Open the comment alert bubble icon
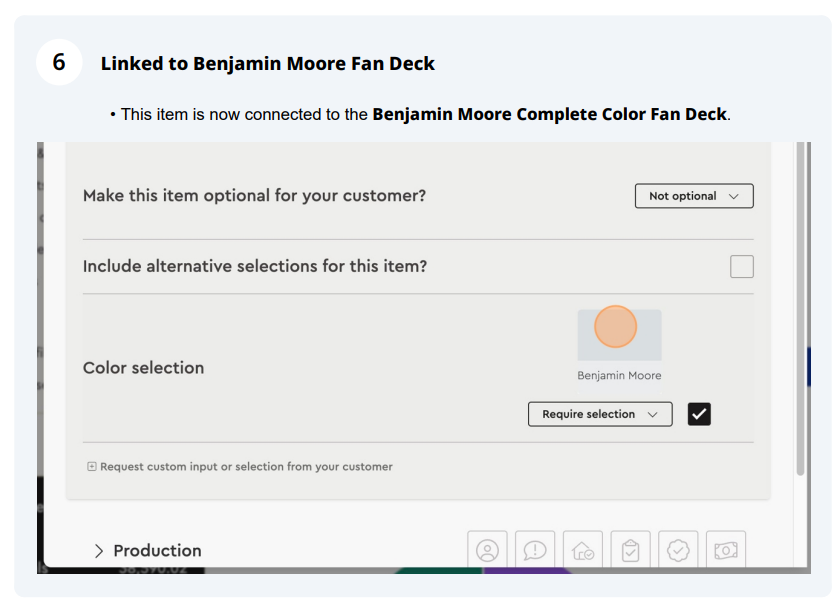Image resolution: width=840 pixels, height=606 pixels. click(535, 549)
